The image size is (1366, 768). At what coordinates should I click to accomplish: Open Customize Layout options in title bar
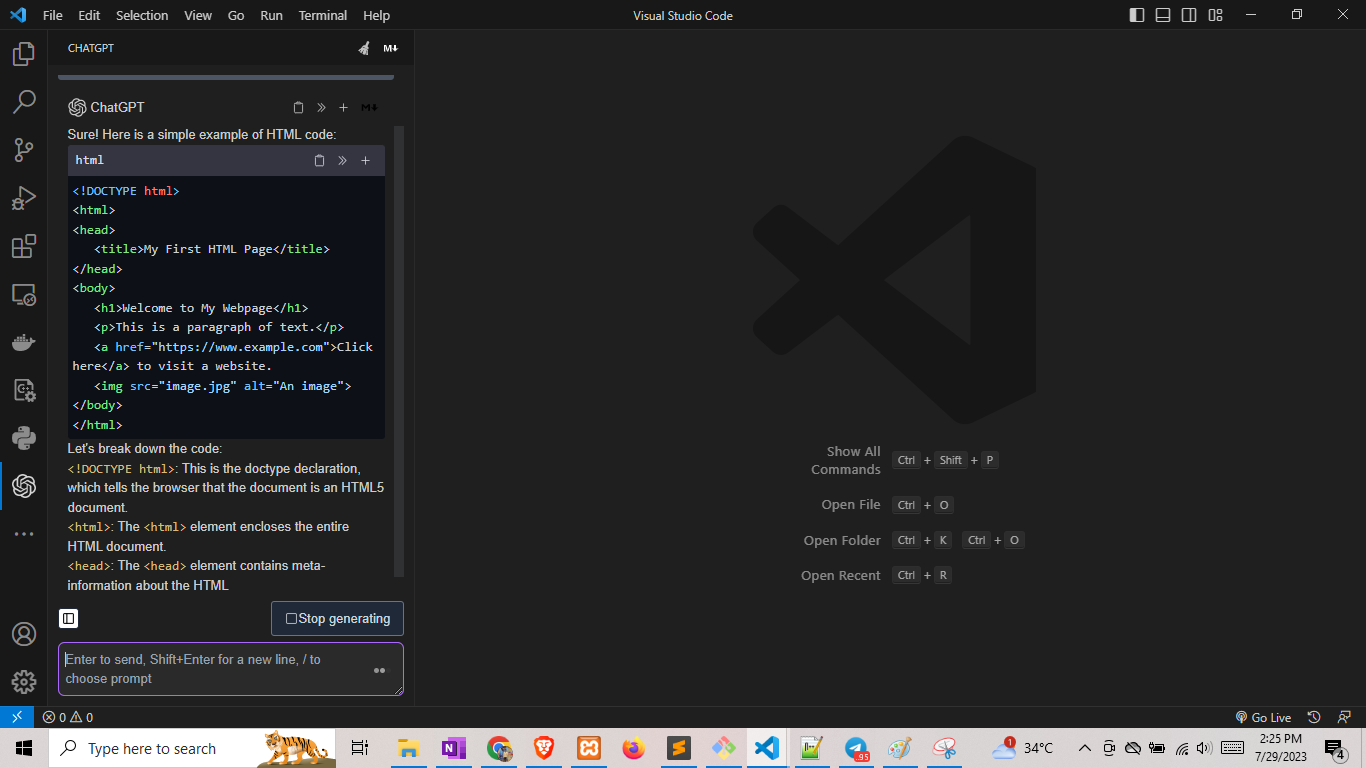(1215, 15)
